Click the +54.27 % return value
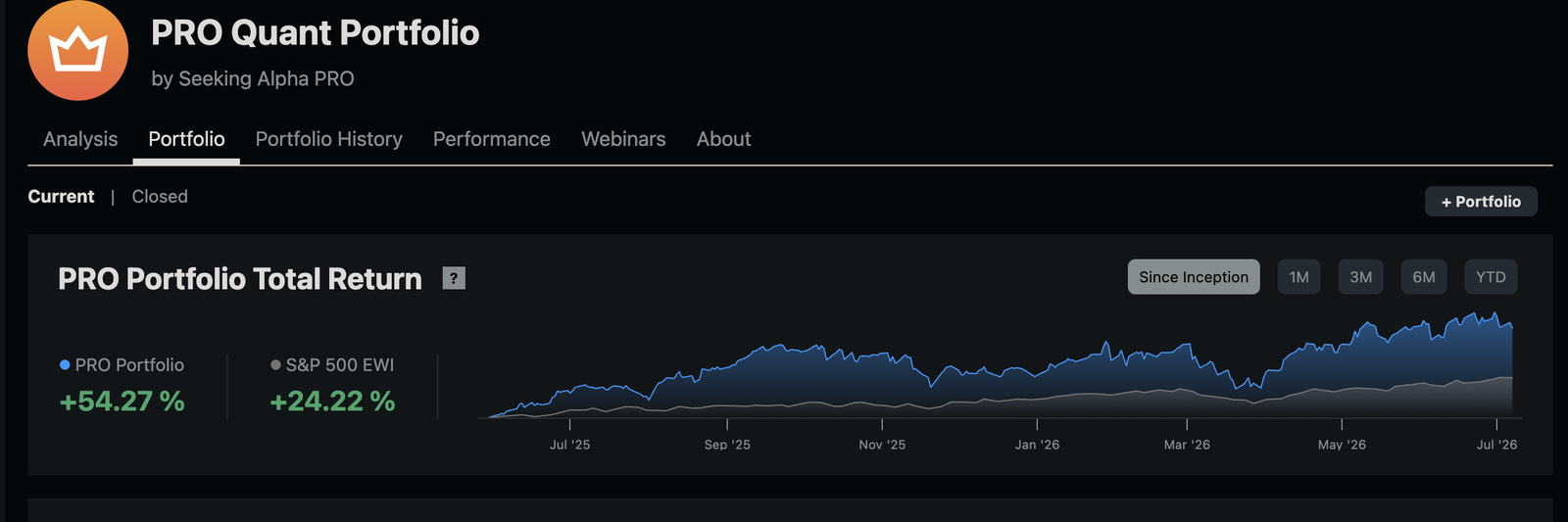The width and height of the screenshot is (1568, 522). 122,401
